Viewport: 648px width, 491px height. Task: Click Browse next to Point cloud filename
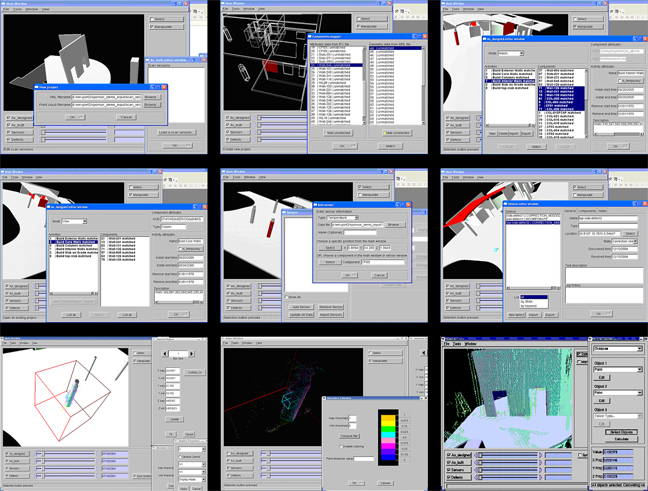(x=151, y=104)
